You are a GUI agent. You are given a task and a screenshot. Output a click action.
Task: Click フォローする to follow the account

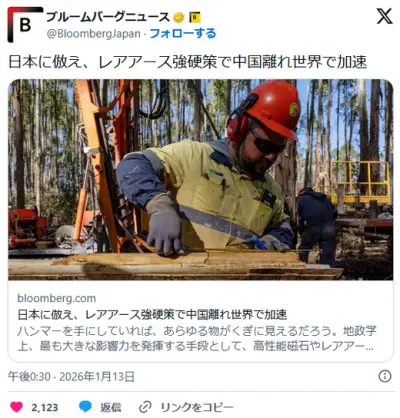point(183,33)
